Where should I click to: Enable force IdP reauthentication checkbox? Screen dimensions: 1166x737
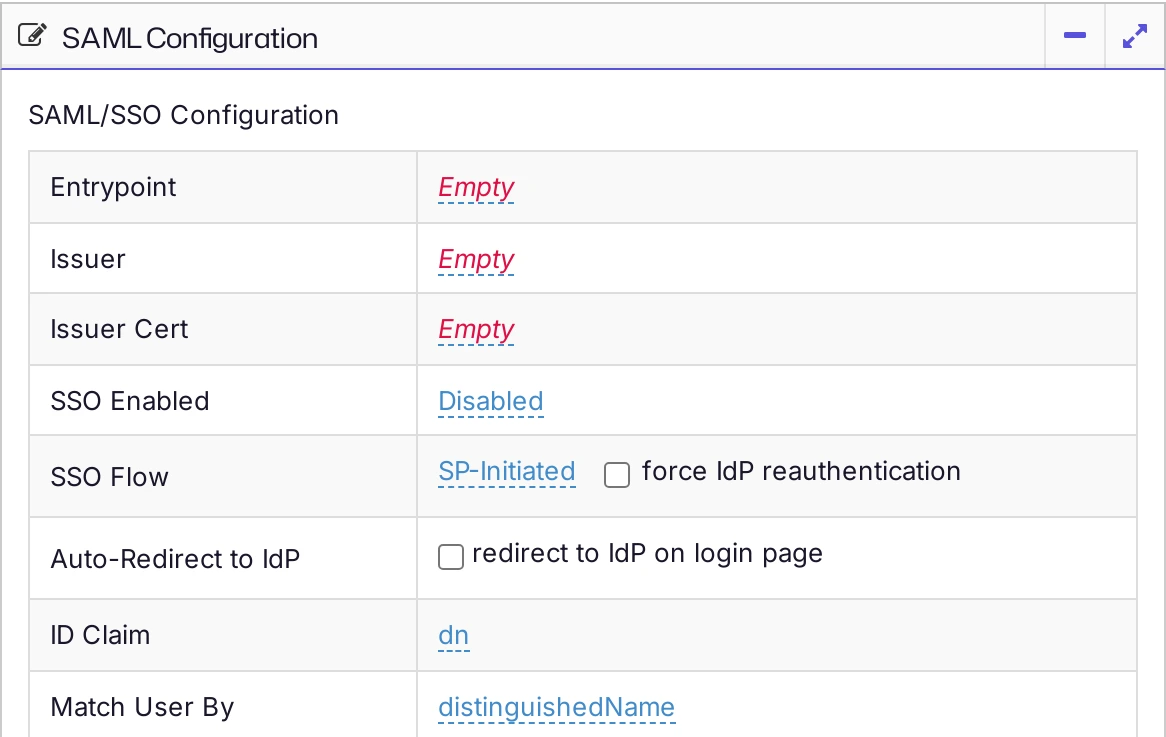(x=616, y=474)
